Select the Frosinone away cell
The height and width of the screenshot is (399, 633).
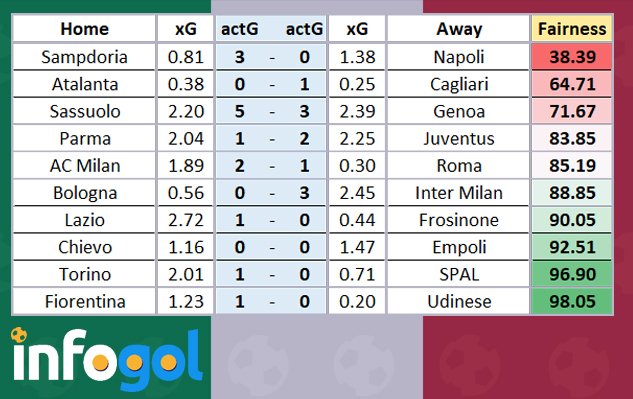coord(459,220)
